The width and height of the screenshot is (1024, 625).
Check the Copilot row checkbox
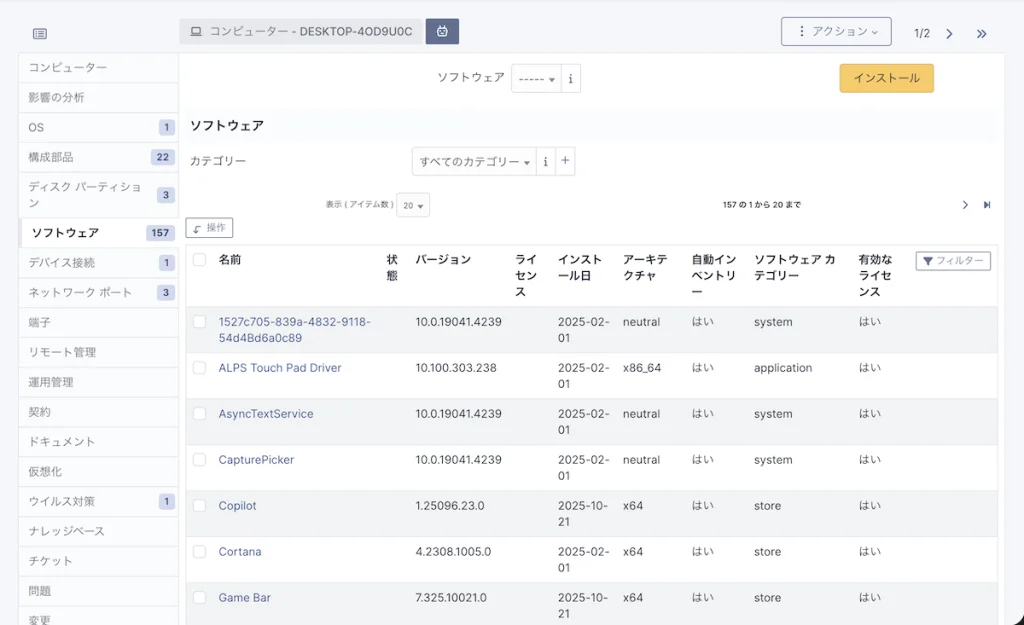tap(199, 505)
